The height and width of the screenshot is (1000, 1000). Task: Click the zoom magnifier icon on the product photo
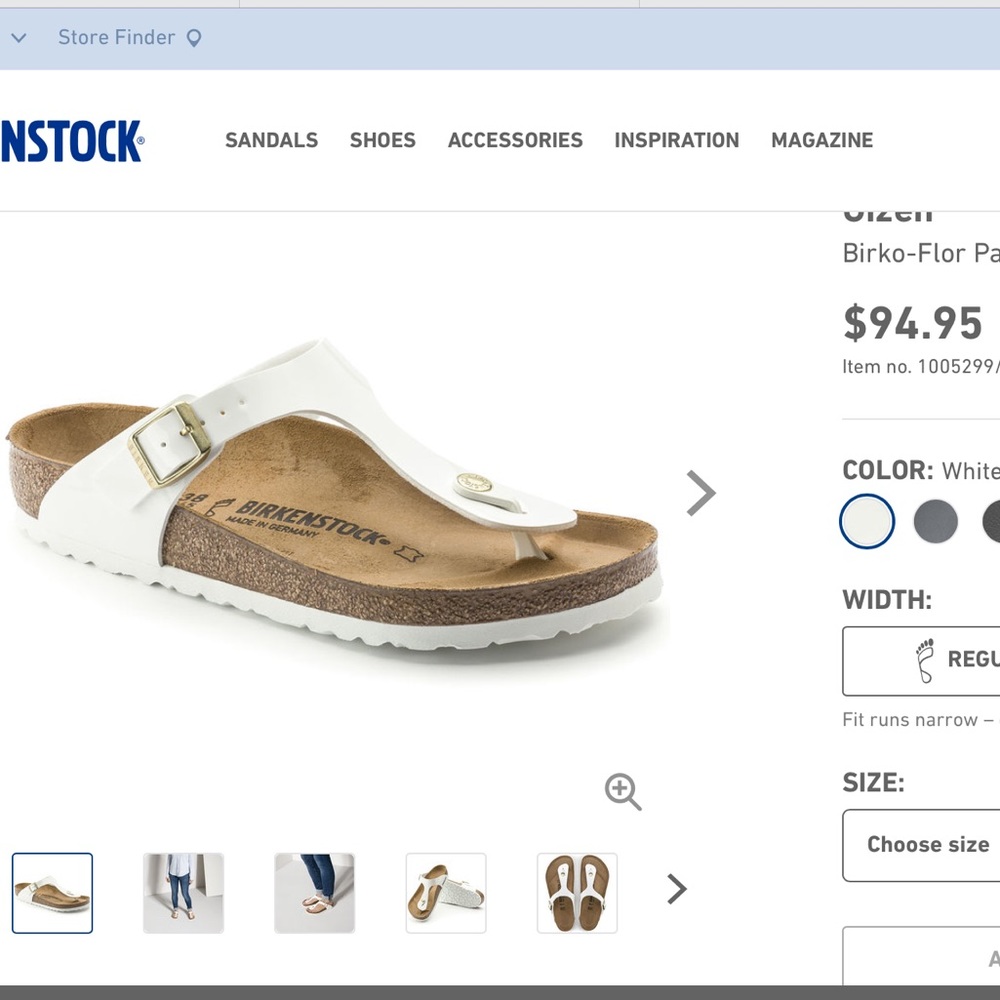click(x=623, y=792)
